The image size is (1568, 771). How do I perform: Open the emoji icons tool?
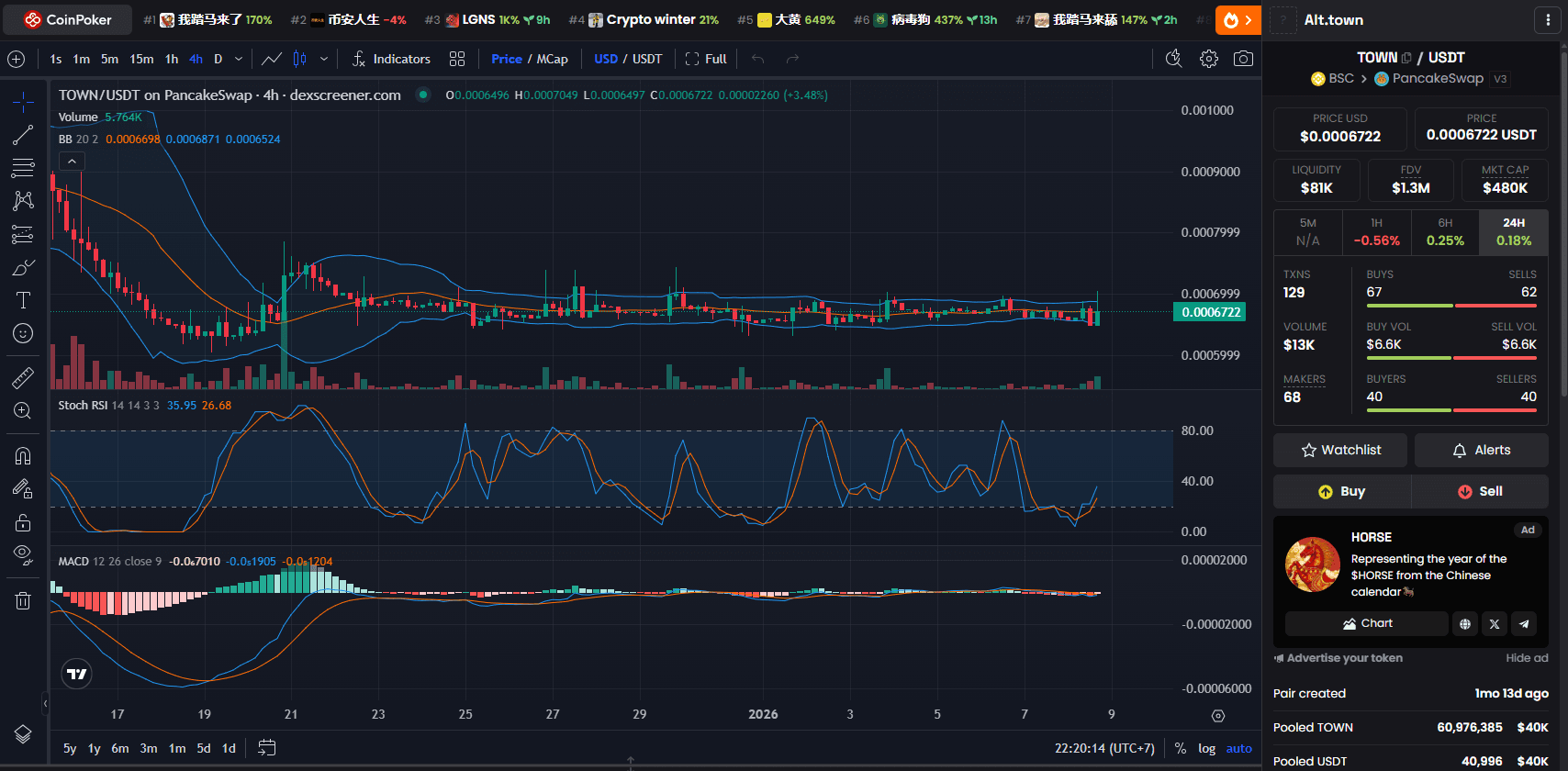[x=23, y=333]
